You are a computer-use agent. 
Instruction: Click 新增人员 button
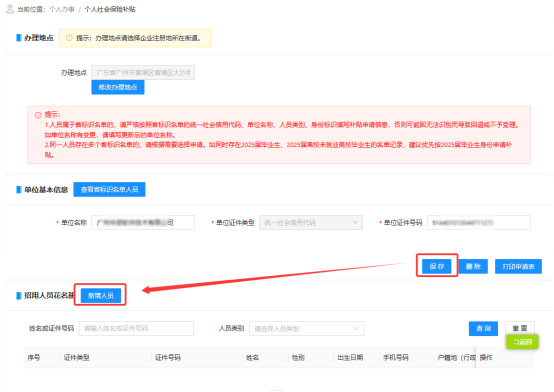click(101, 296)
